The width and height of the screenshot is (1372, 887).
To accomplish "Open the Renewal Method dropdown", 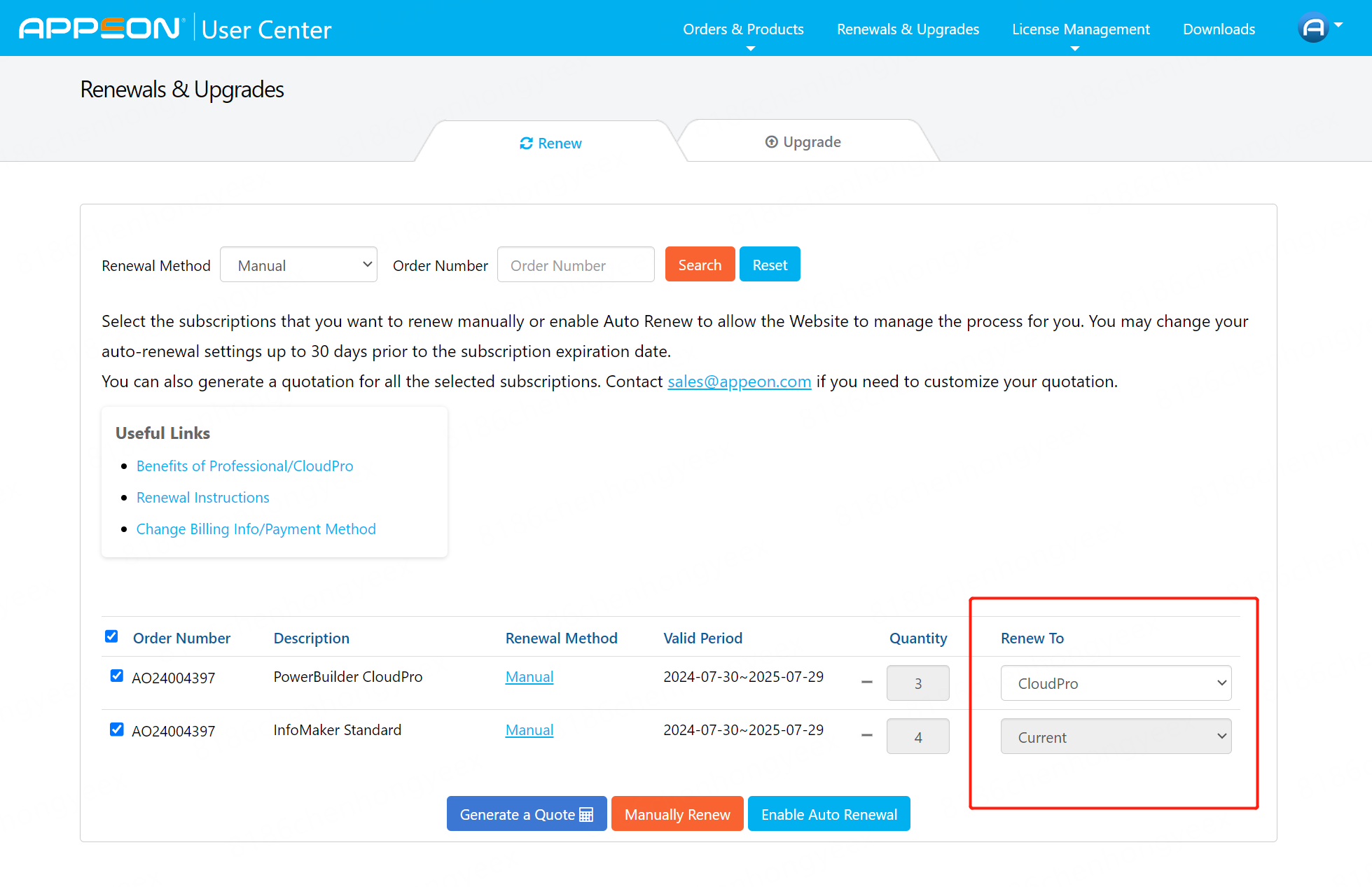I will (x=298, y=265).
